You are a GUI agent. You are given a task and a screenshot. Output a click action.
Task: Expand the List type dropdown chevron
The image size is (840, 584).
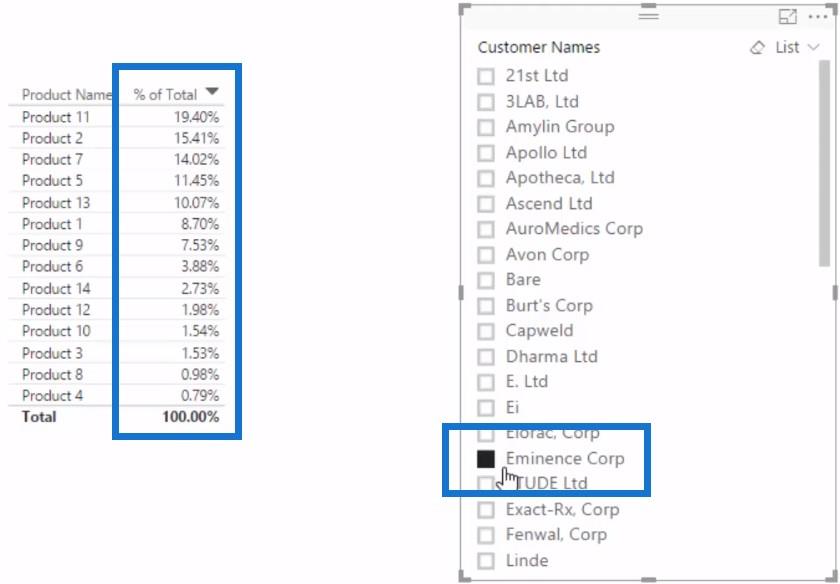tap(813, 47)
